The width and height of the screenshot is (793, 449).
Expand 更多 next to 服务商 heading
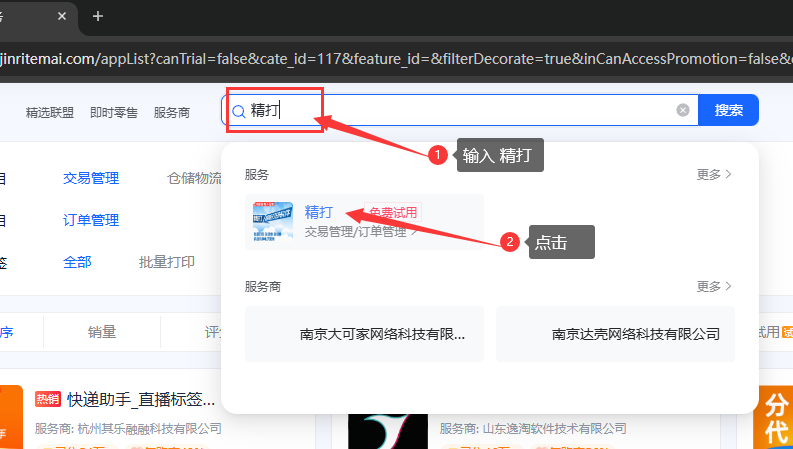tap(714, 286)
